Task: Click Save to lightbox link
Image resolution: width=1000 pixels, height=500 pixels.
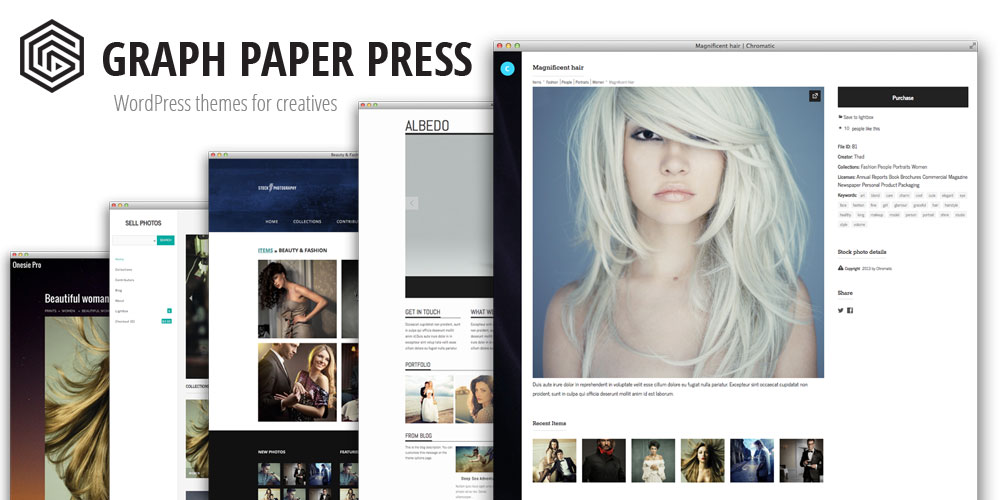Action: [858, 117]
